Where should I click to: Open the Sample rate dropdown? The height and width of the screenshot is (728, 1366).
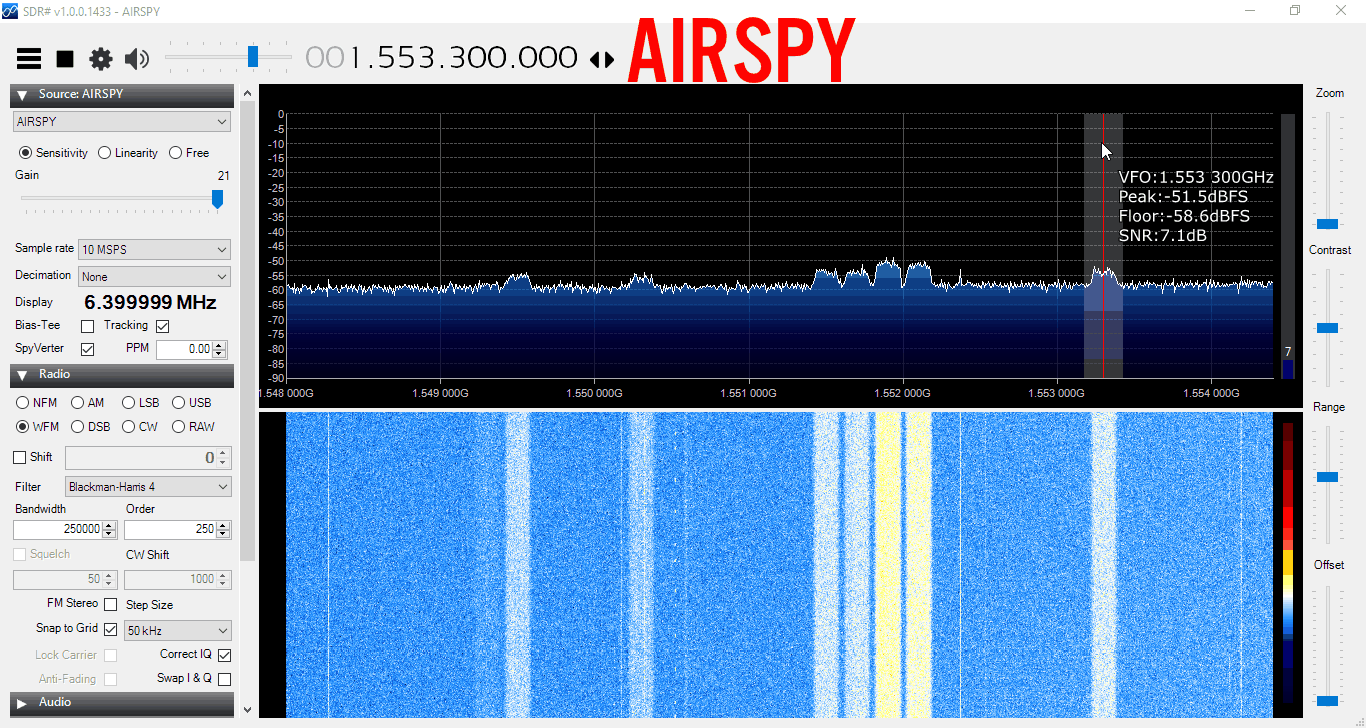(x=154, y=249)
